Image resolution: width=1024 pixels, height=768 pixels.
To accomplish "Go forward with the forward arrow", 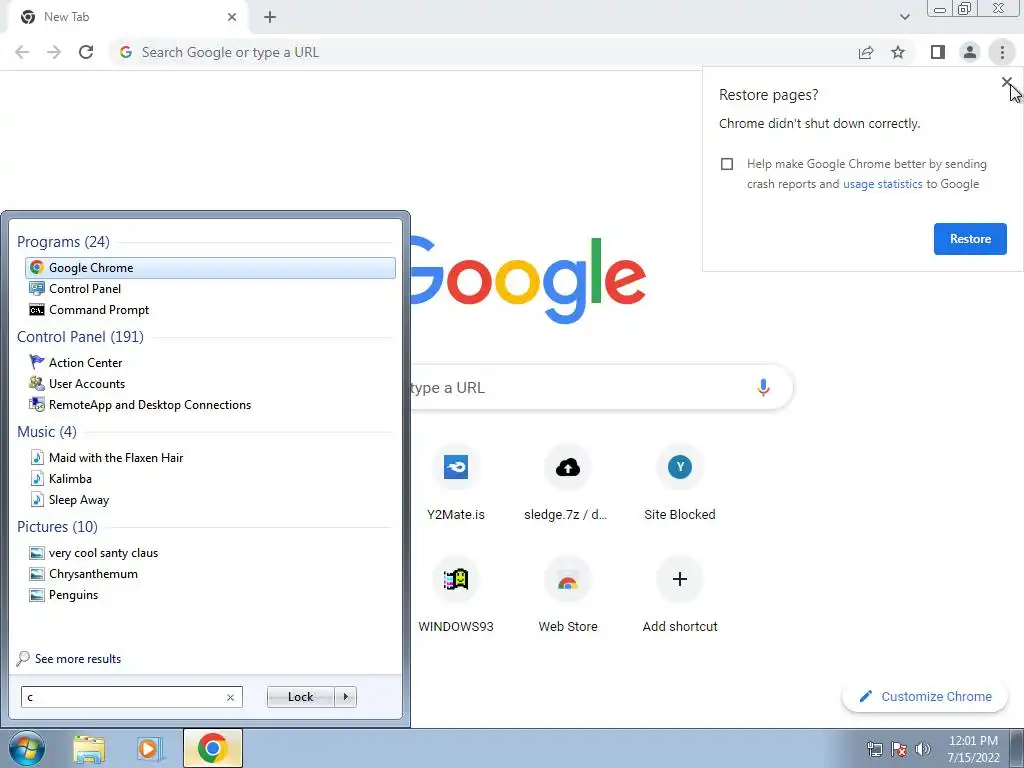I will [x=54, y=52].
